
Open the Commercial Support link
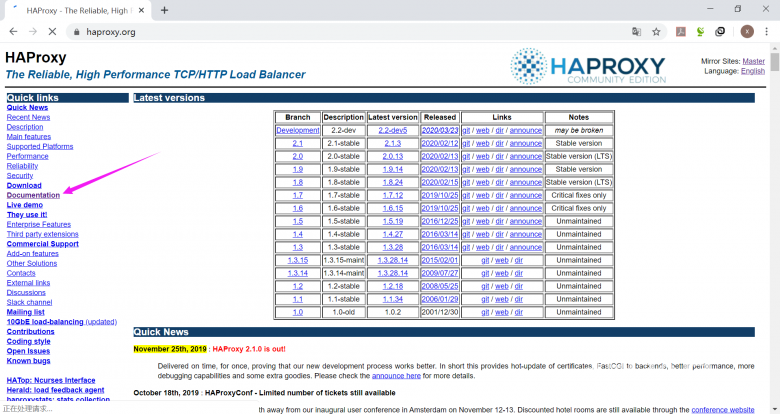coord(43,244)
